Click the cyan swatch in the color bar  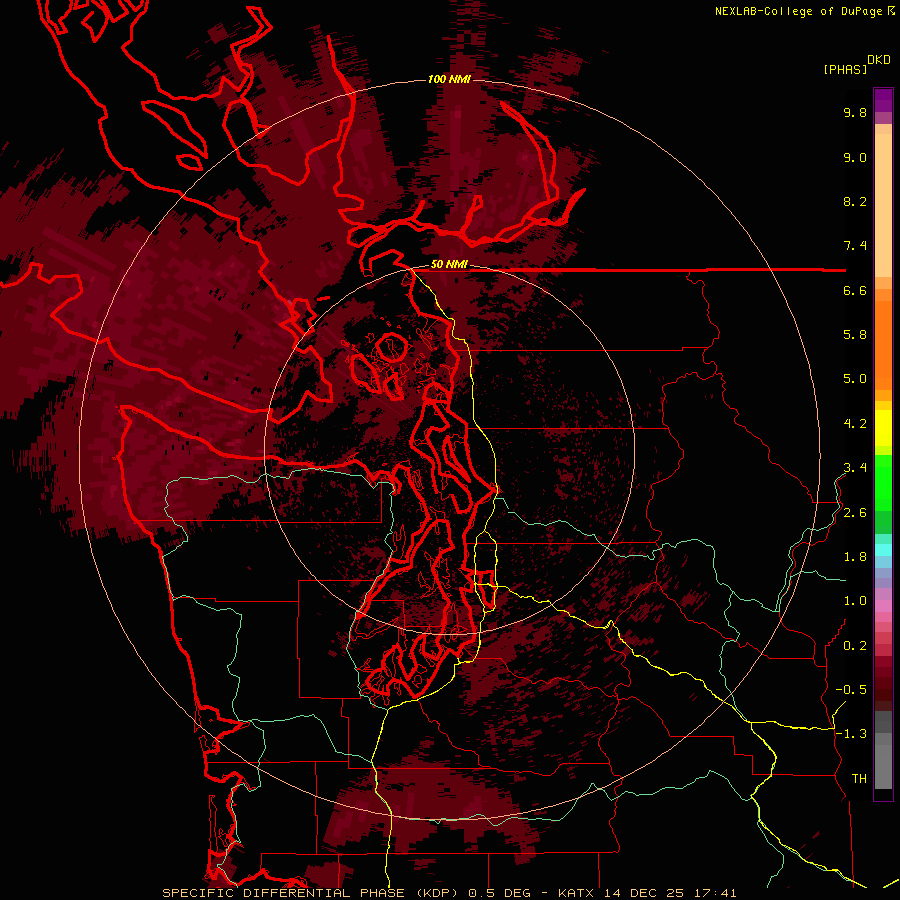[883, 550]
